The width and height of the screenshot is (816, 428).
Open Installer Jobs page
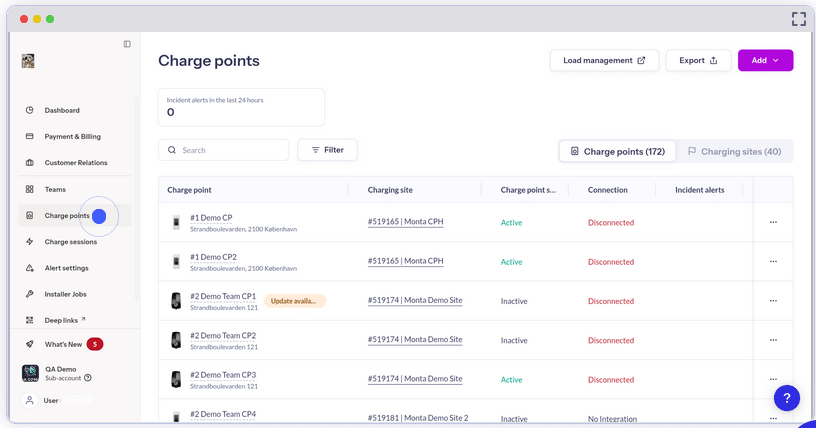(65, 294)
